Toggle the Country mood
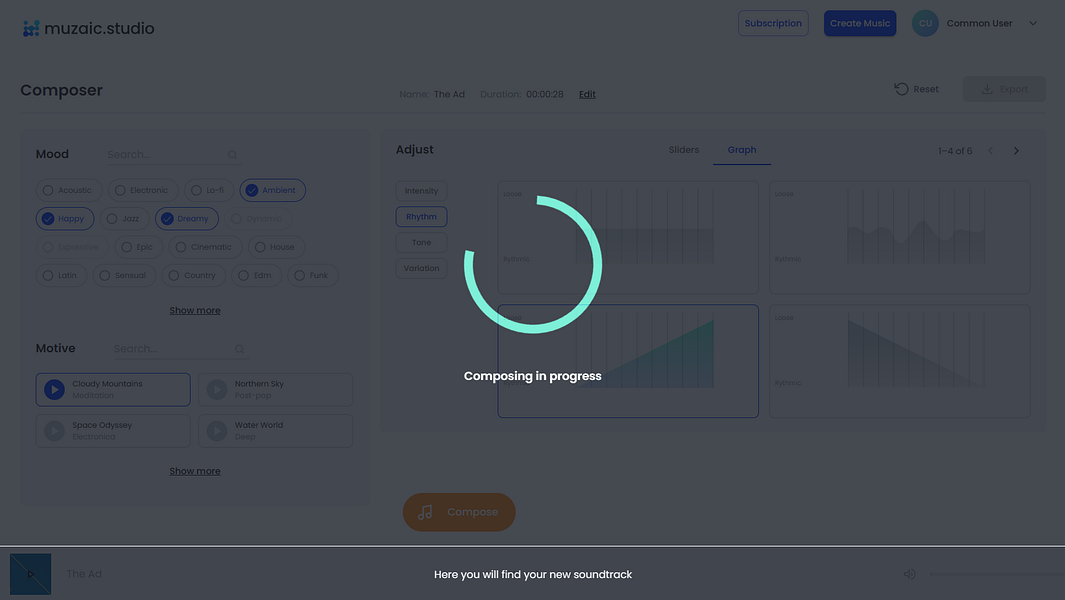 pyautogui.click(x=194, y=276)
